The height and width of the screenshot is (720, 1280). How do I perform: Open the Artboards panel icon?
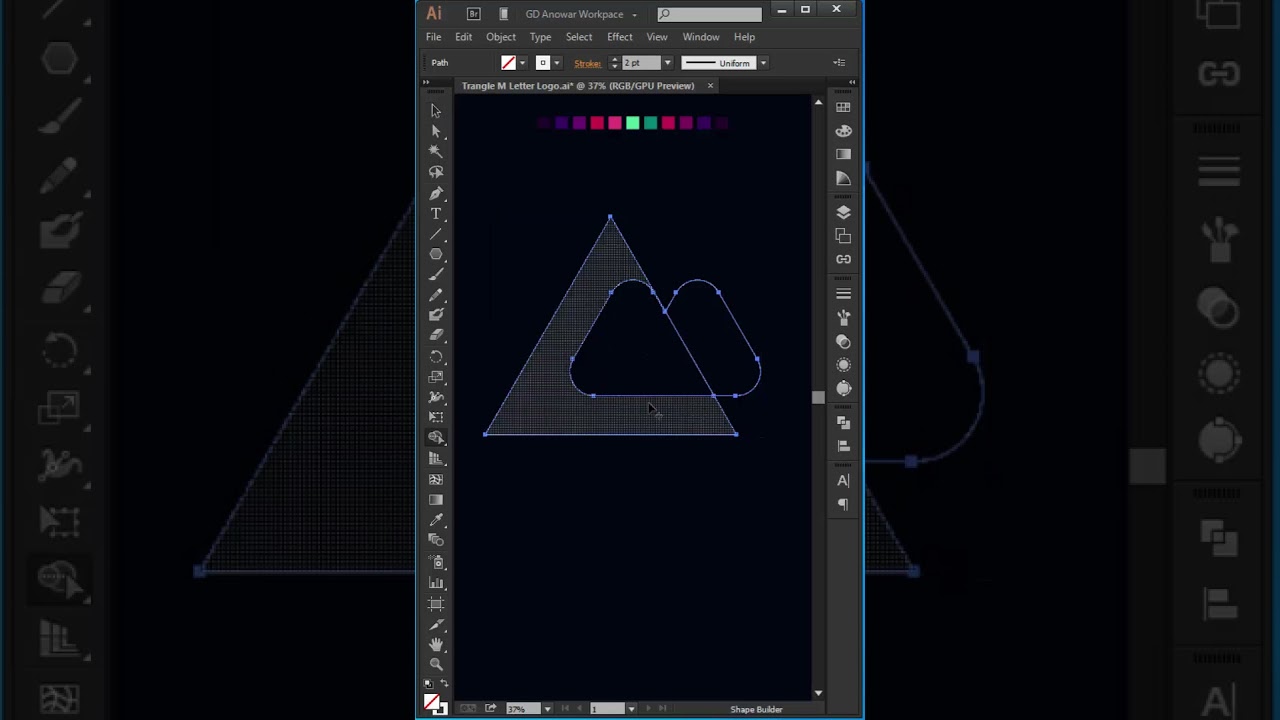tap(843, 236)
